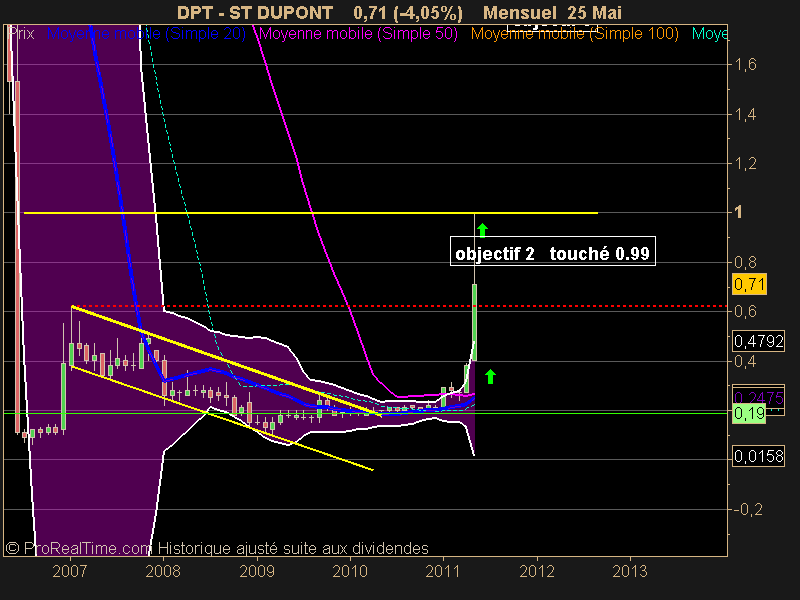Screen dimensions: 800x600
Task: Click the "25 Mai" date in the title
Action: point(594,13)
